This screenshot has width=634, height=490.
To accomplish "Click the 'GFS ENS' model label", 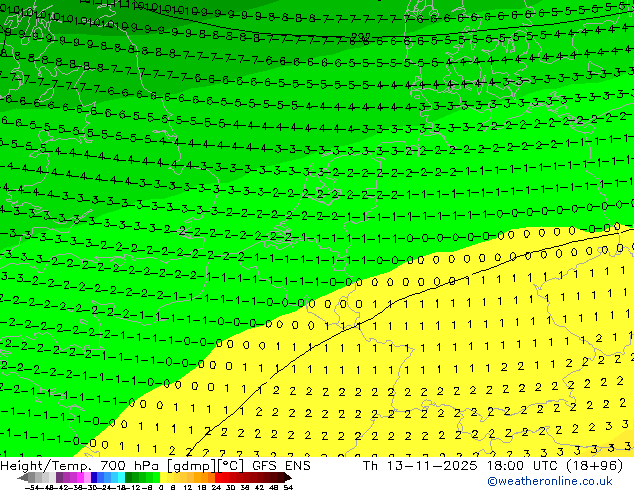I will [281, 466].
